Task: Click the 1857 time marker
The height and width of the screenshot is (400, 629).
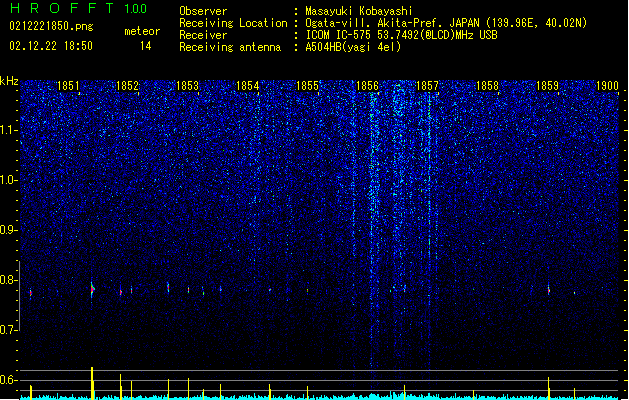Action: tap(427, 85)
